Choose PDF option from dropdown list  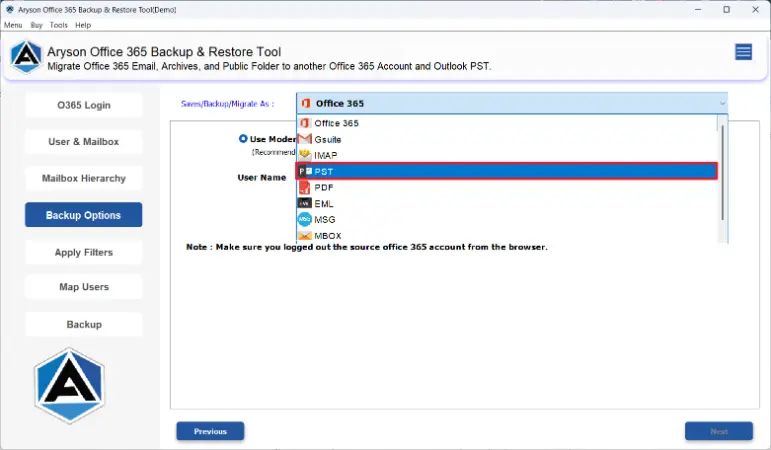tap(507, 187)
